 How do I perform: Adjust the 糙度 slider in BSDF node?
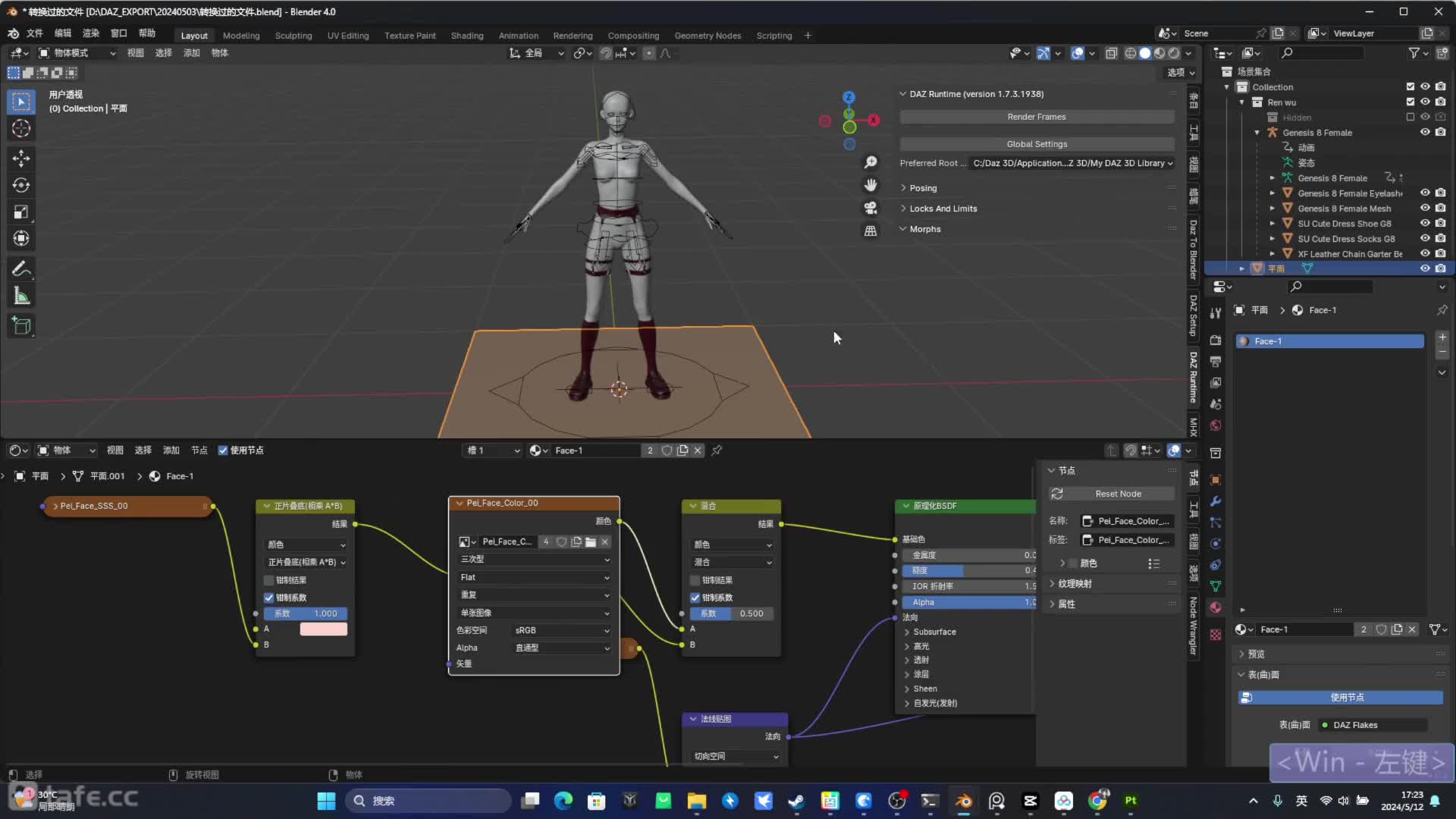point(968,570)
